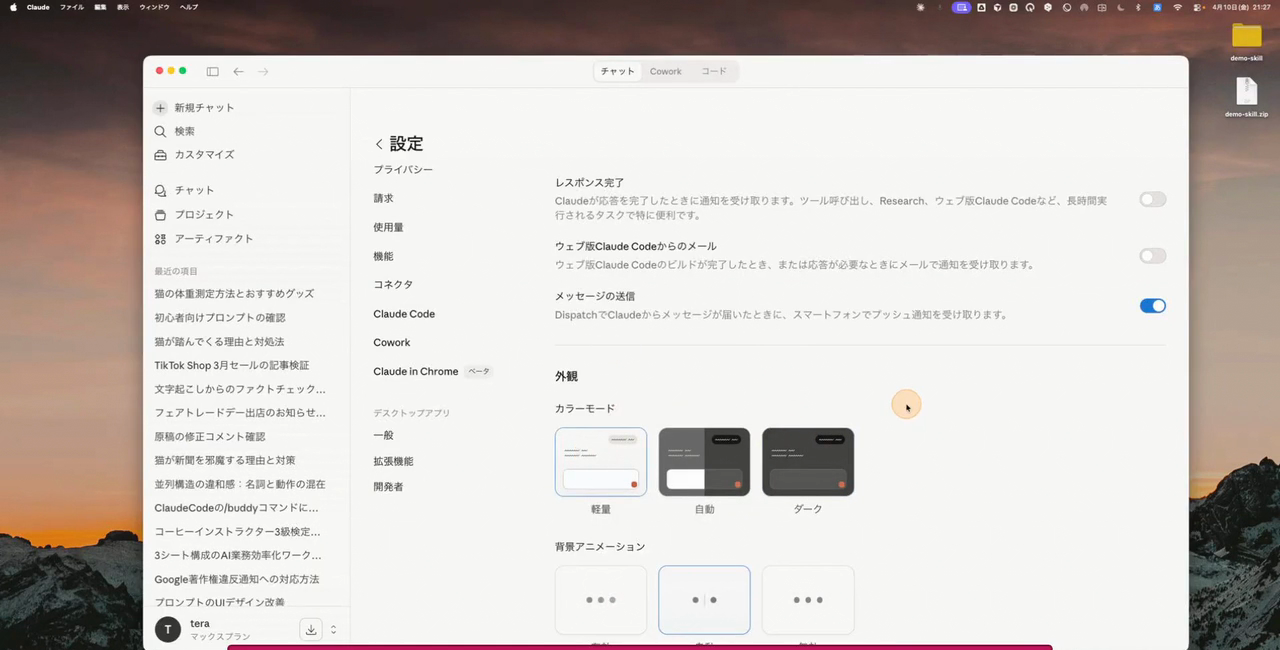Open チャット via the speech-bubble icon
Screen dimensions: 1280x650
click(160, 190)
